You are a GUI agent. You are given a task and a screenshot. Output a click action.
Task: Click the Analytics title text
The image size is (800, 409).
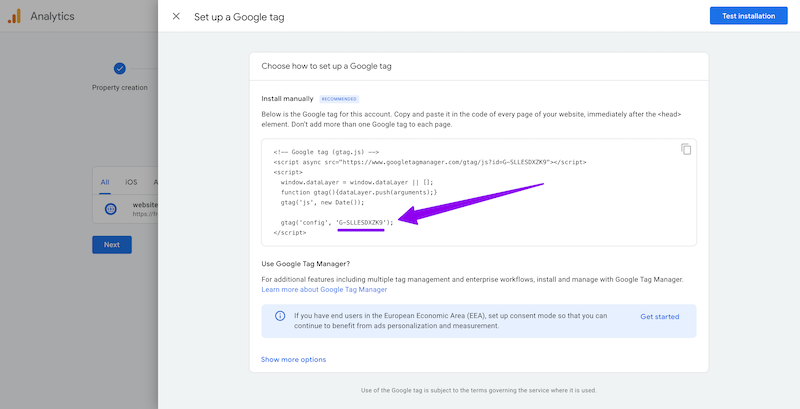[x=52, y=16]
